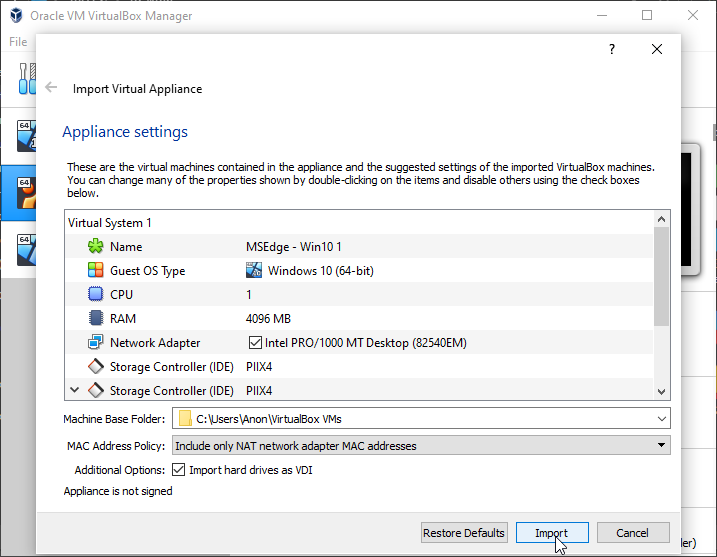Viewport: 717px width, 557px height.
Task: Click the Name clover icon
Action: (96, 247)
